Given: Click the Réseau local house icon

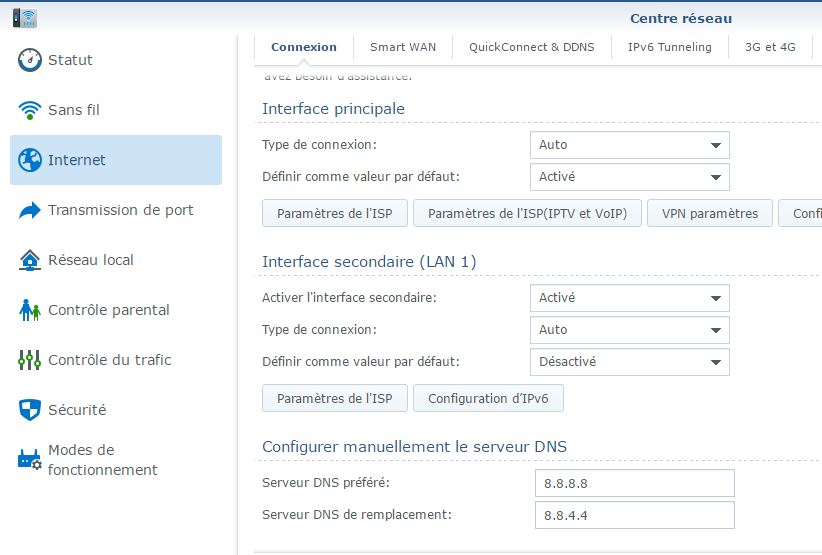Looking at the screenshot, I should (30, 260).
